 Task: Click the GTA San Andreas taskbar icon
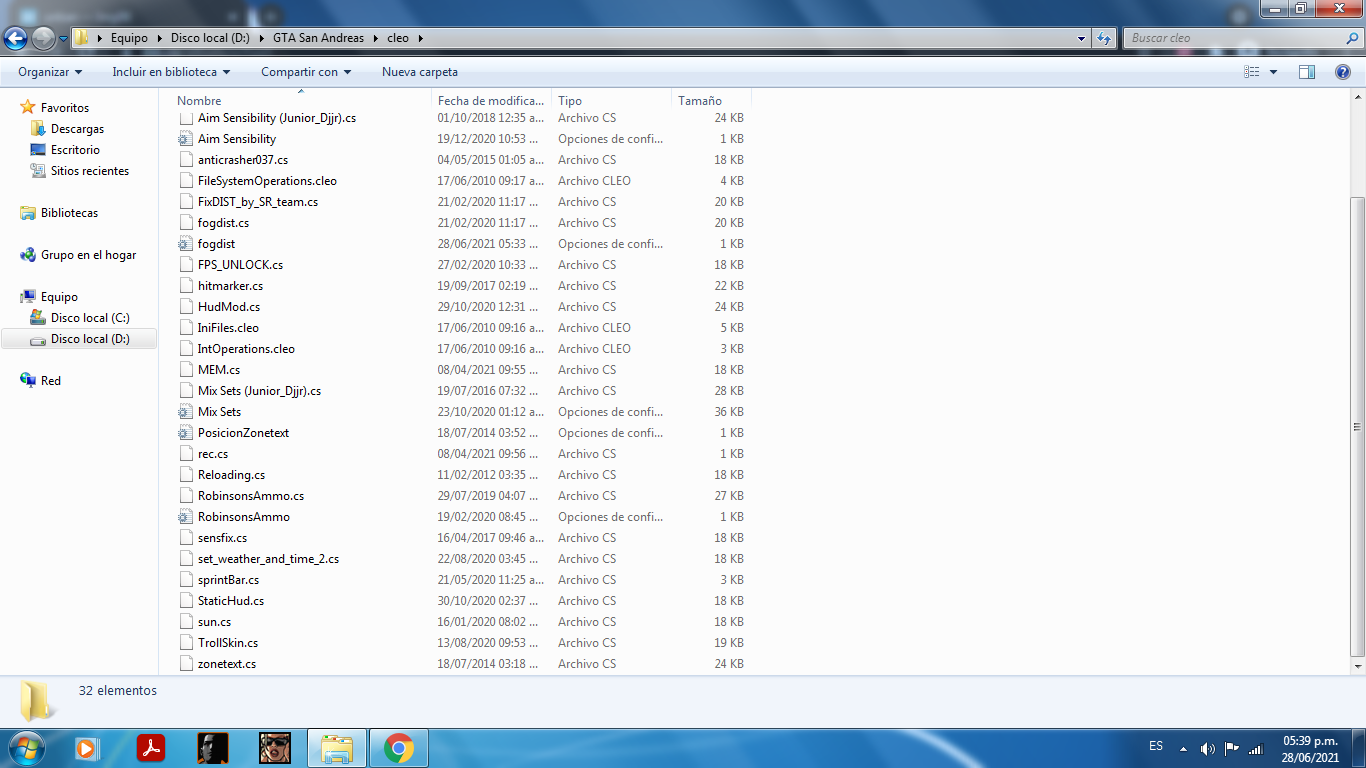pyautogui.click(x=275, y=748)
